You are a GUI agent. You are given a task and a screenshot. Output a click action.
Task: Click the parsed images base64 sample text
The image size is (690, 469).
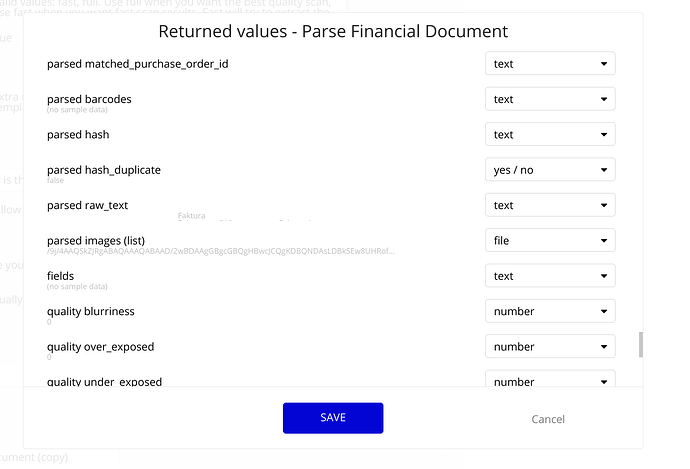click(220, 251)
